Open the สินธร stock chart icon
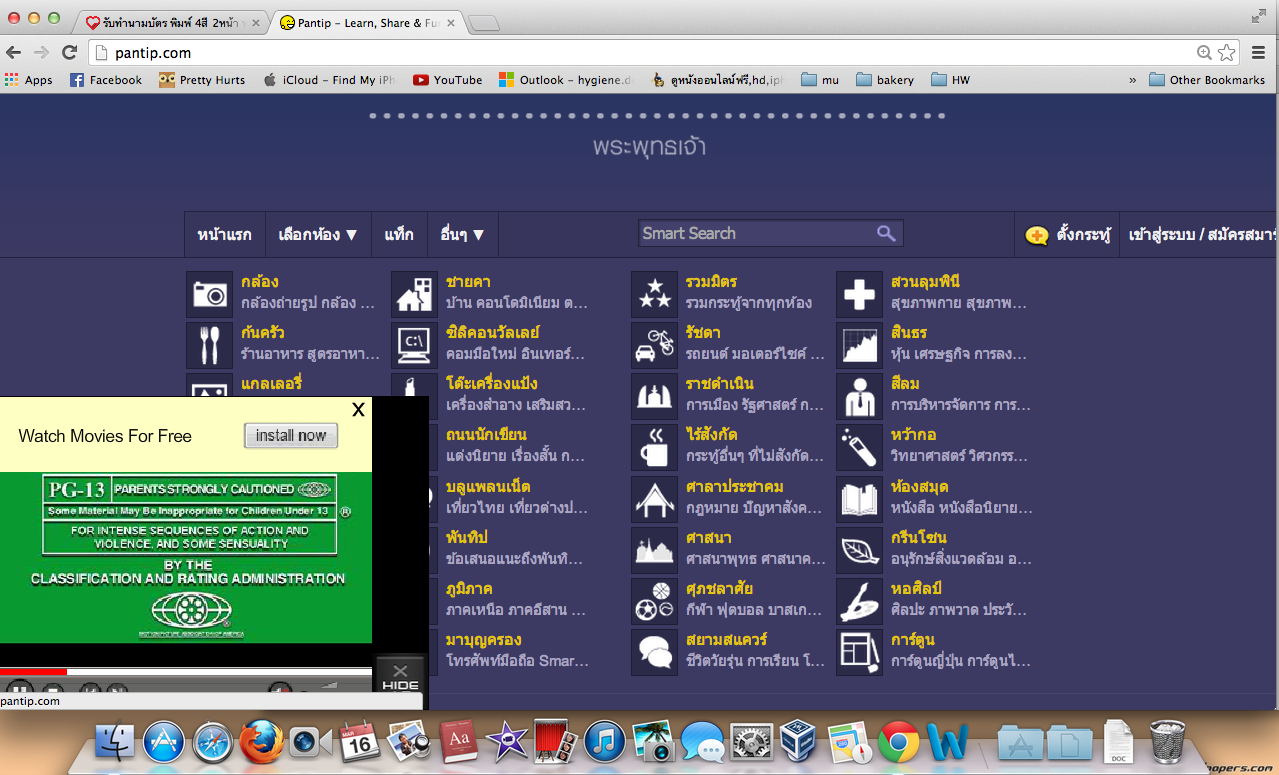 click(859, 345)
